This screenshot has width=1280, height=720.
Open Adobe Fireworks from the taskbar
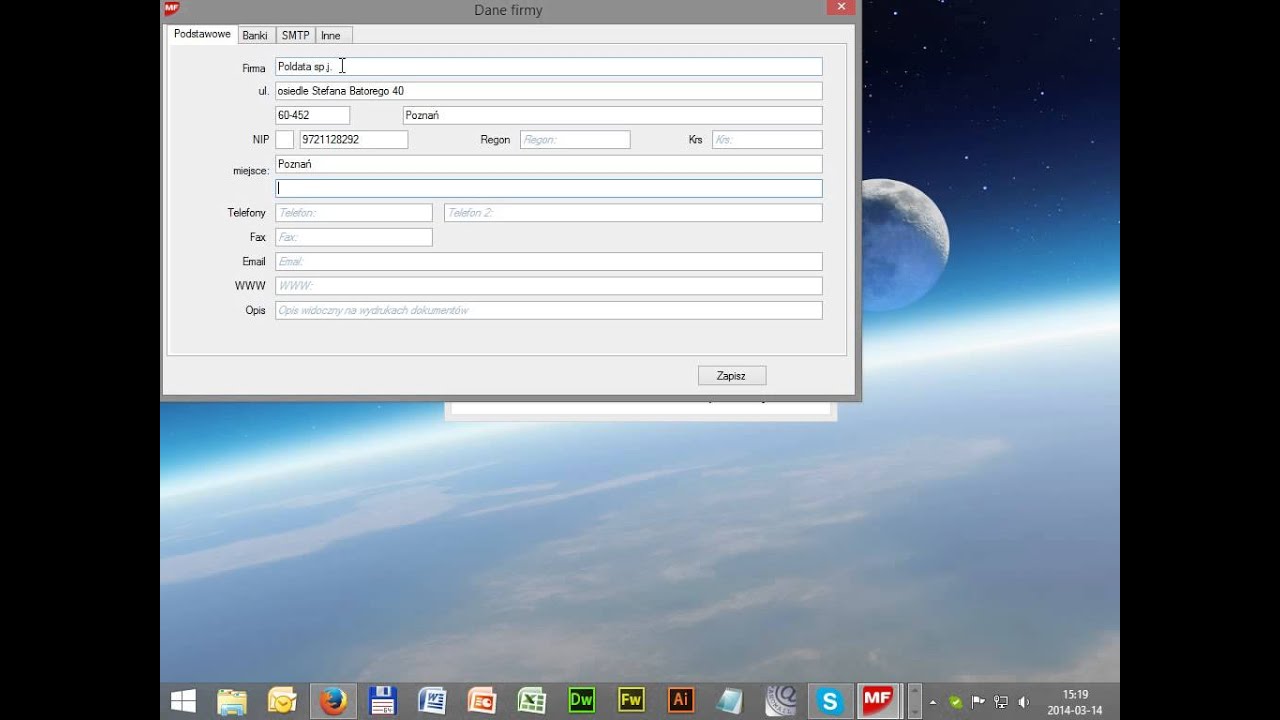pyautogui.click(x=631, y=701)
